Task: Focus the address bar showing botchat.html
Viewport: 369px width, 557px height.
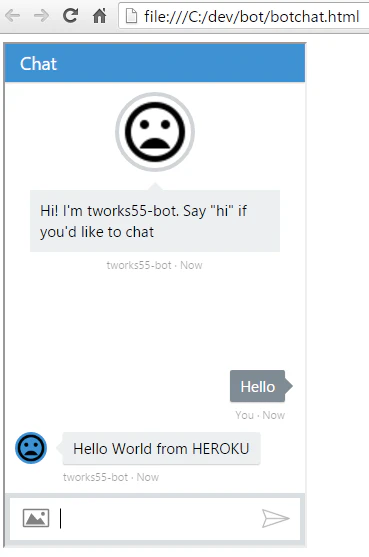Action: coord(244,16)
